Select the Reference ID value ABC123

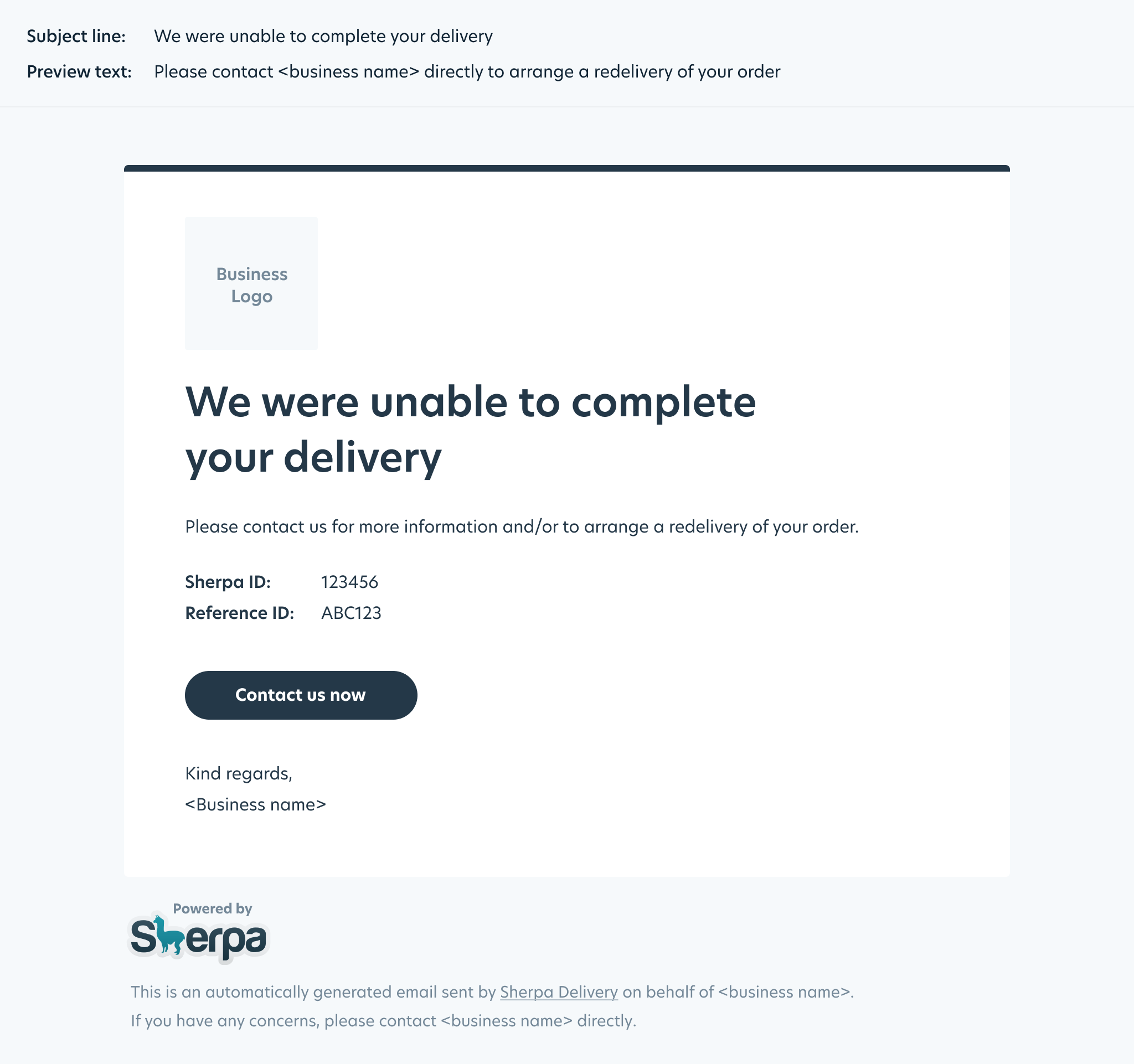coord(351,613)
